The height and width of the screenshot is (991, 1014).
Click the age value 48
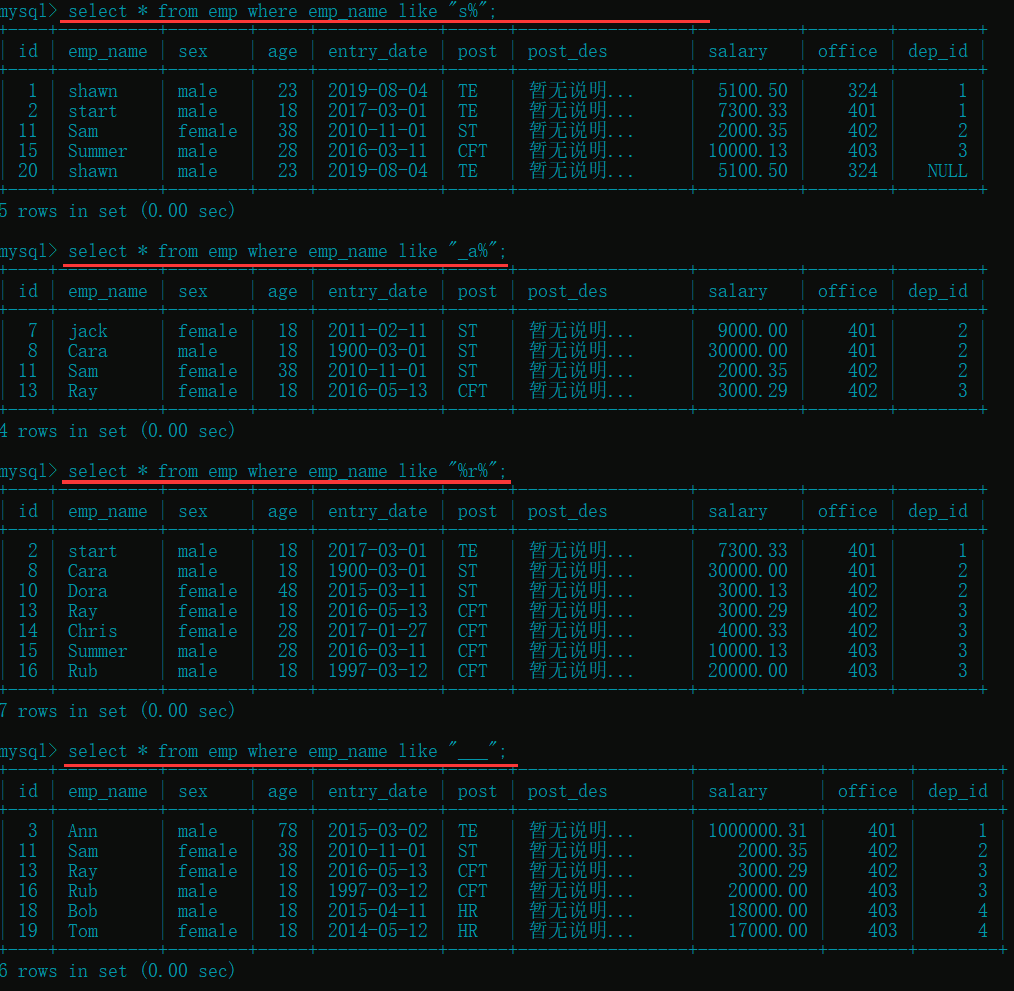(288, 591)
